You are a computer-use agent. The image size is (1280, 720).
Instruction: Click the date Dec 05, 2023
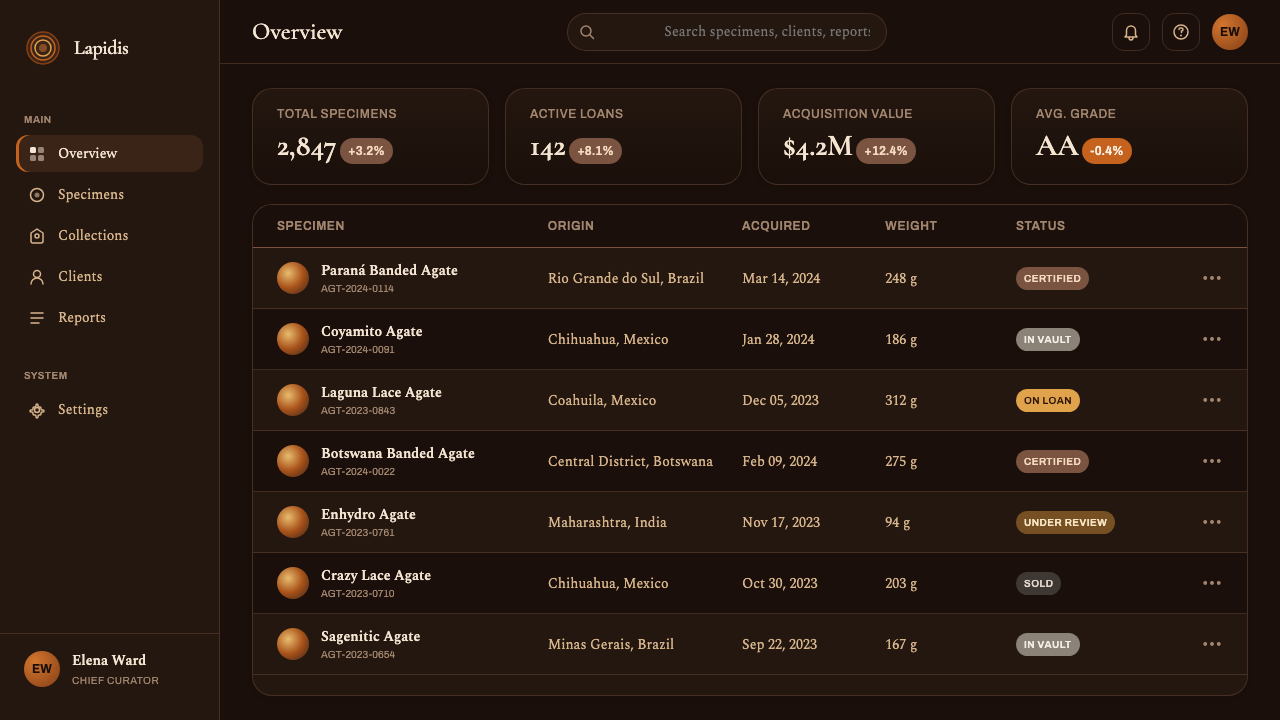(x=780, y=401)
